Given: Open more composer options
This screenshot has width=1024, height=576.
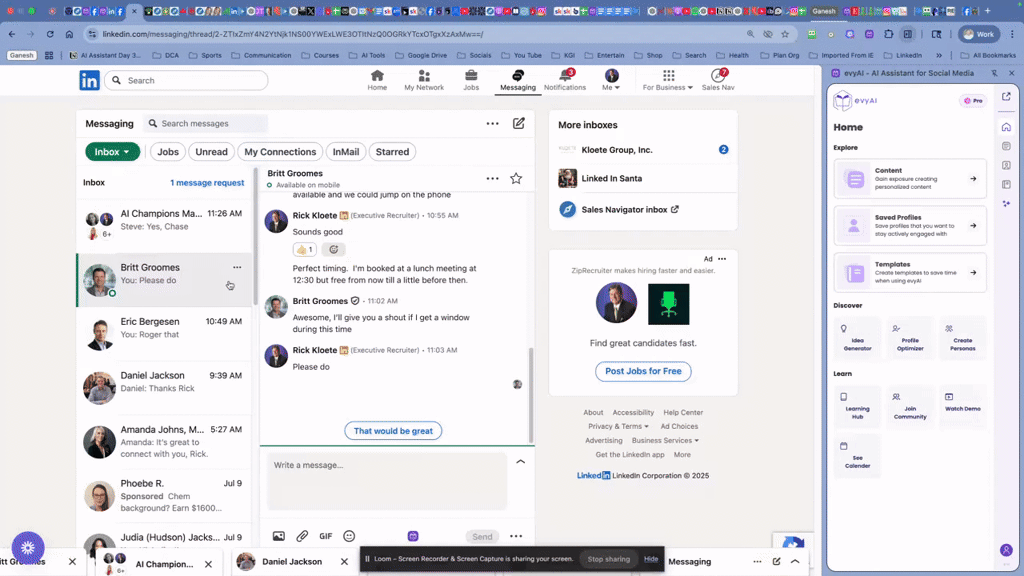Looking at the screenshot, I should pos(516,536).
